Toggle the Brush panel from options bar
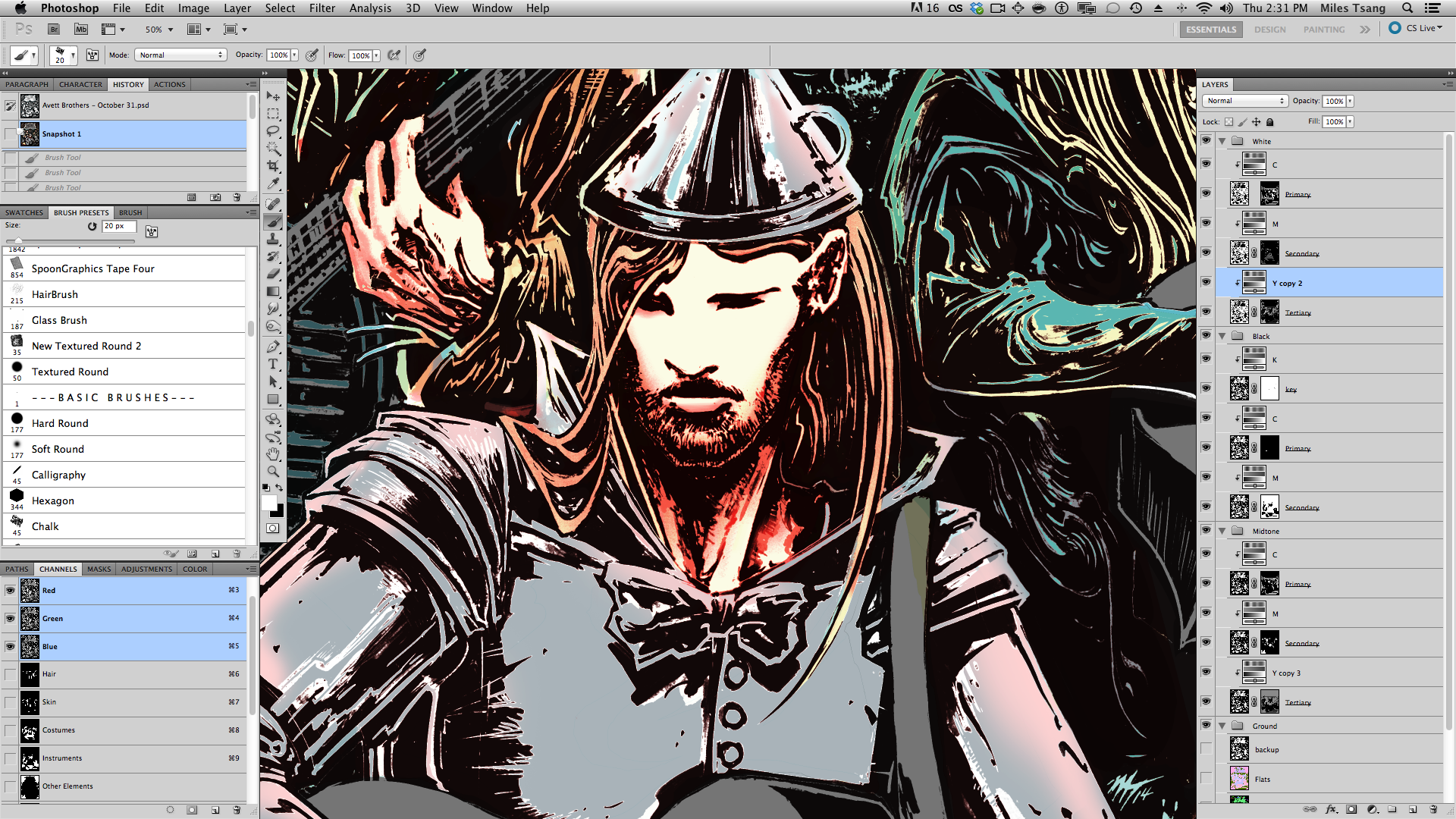The height and width of the screenshot is (819, 1456). (93, 55)
